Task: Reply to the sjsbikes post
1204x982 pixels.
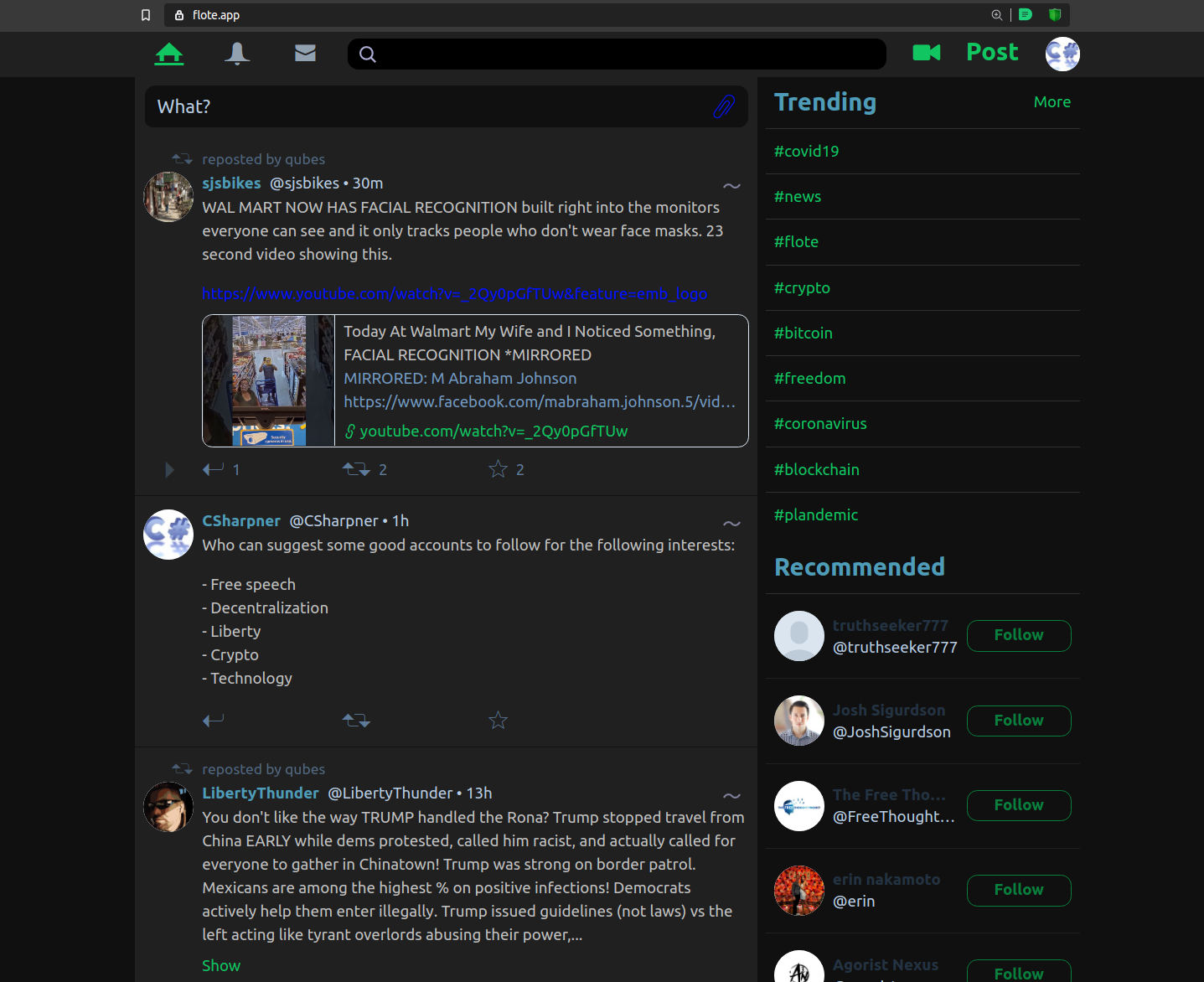Action: coord(213,469)
